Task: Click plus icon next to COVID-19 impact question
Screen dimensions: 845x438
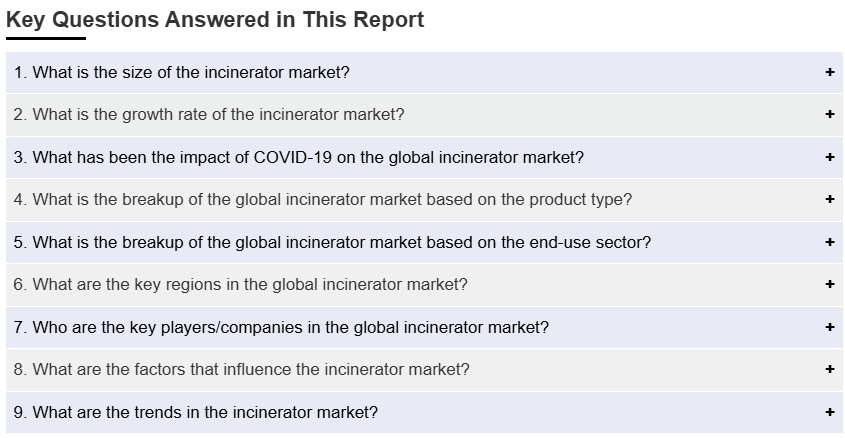Action: click(829, 157)
